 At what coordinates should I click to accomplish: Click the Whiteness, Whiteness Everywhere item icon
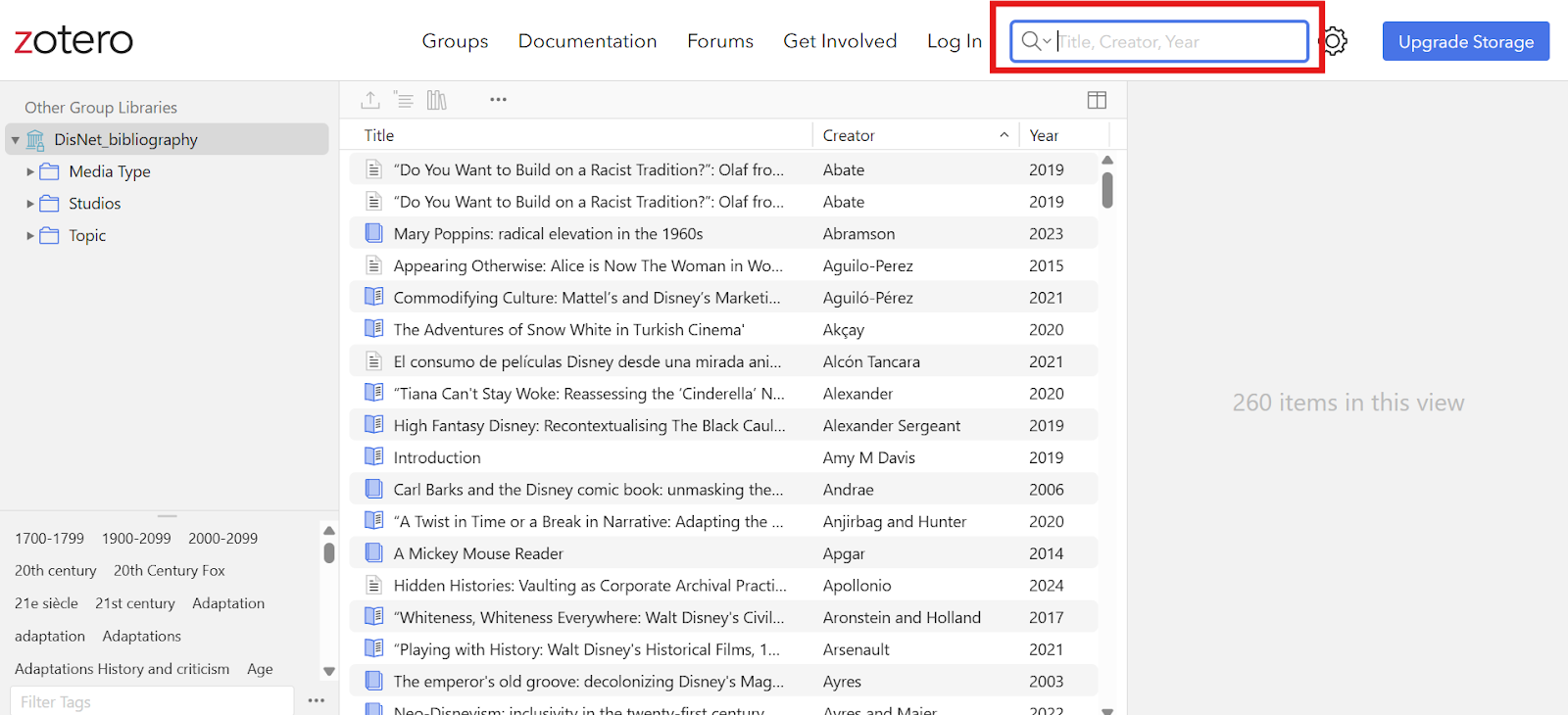(373, 616)
